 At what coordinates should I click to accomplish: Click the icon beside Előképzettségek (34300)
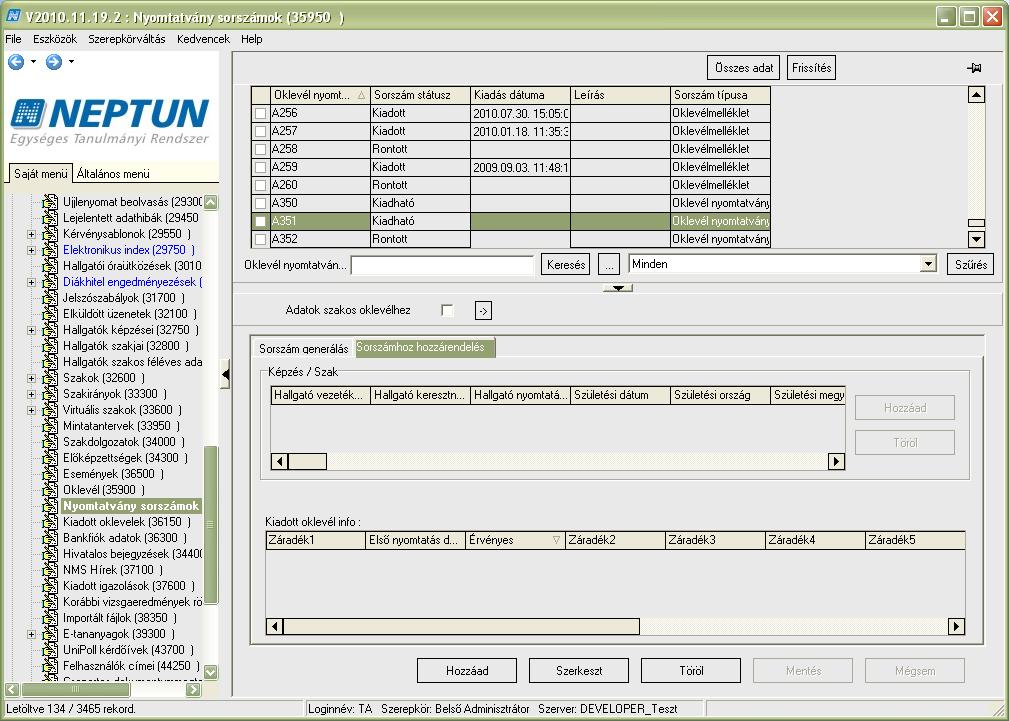[50, 458]
